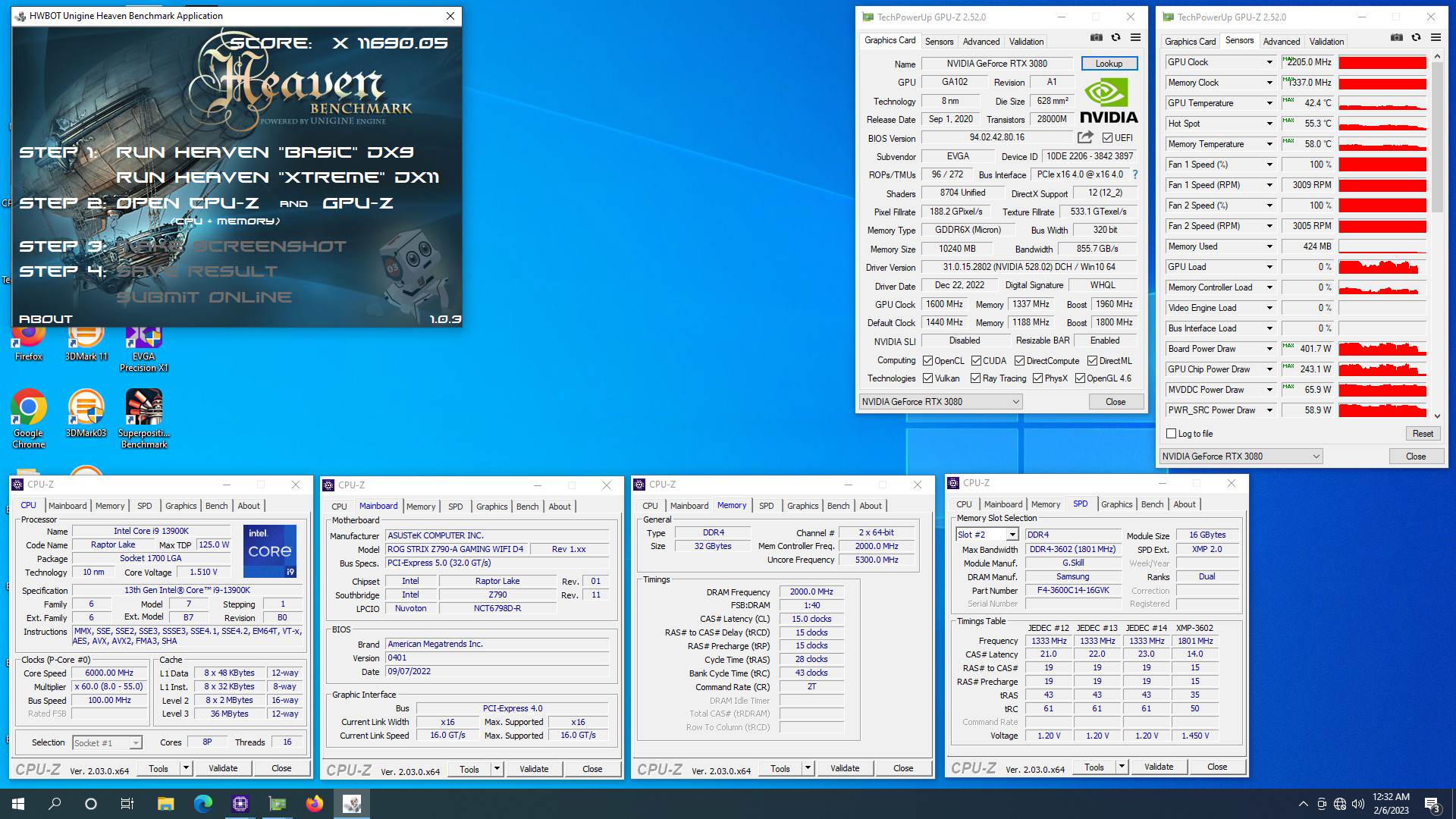
Task: Expand the Hot Spot sensor dropdown
Action: [x=1269, y=124]
